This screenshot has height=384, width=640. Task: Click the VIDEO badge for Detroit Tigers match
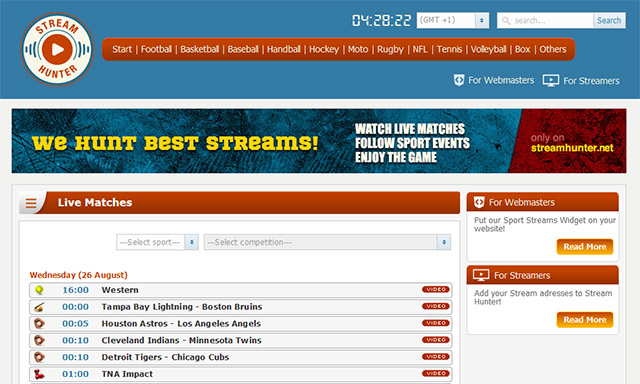pyautogui.click(x=436, y=356)
